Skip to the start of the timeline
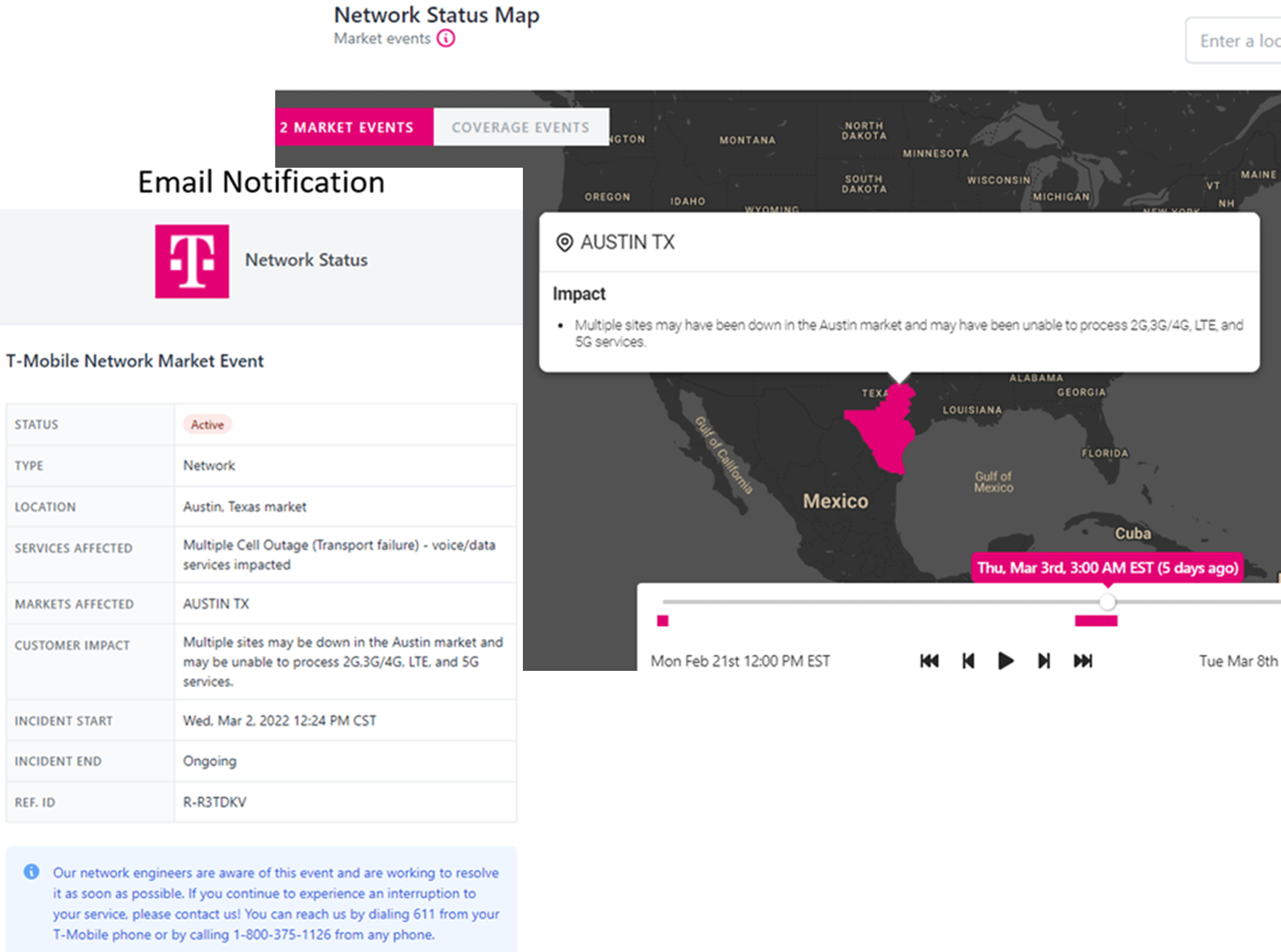The width and height of the screenshot is (1281, 952). [x=929, y=661]
